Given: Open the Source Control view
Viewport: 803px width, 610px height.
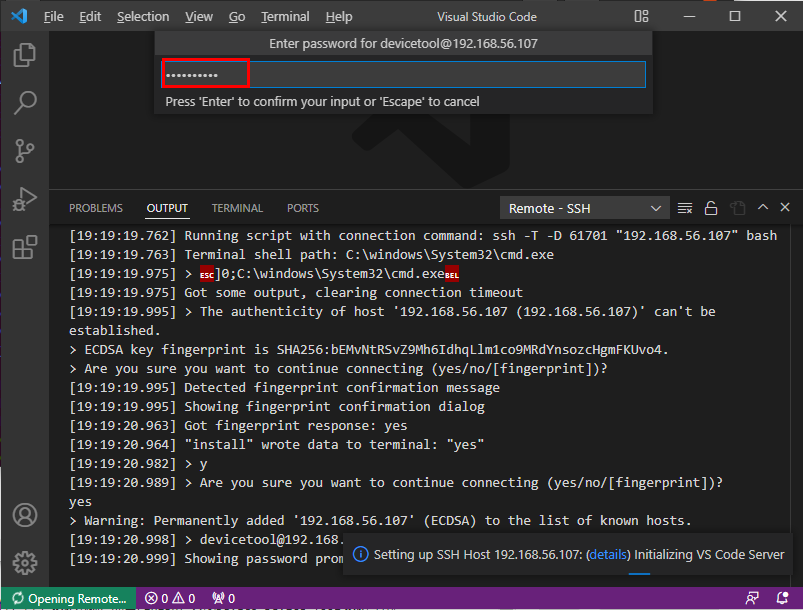Looking at the screenshot, I should click(x=25, y=151).
